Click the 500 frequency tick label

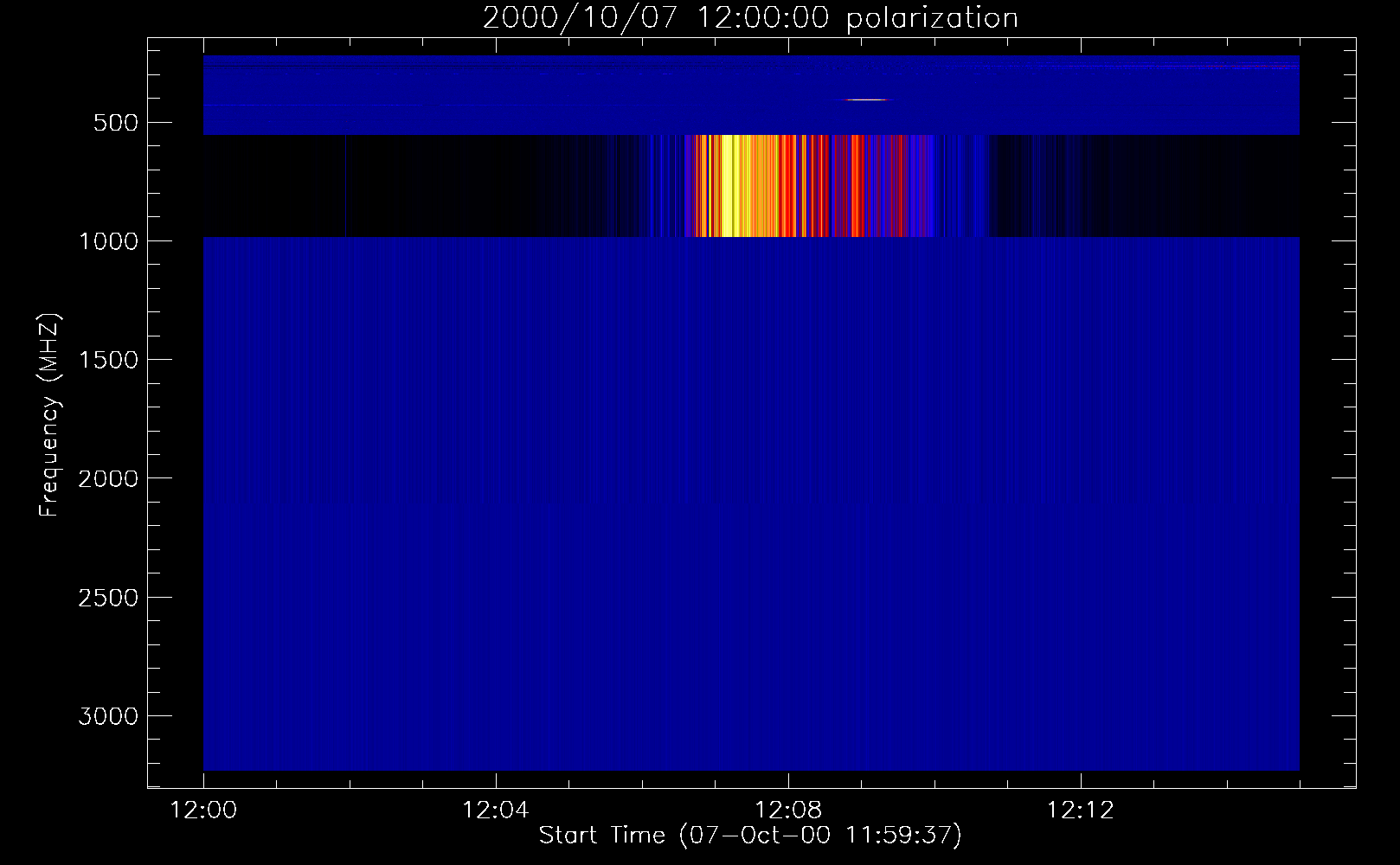(116, 123)
